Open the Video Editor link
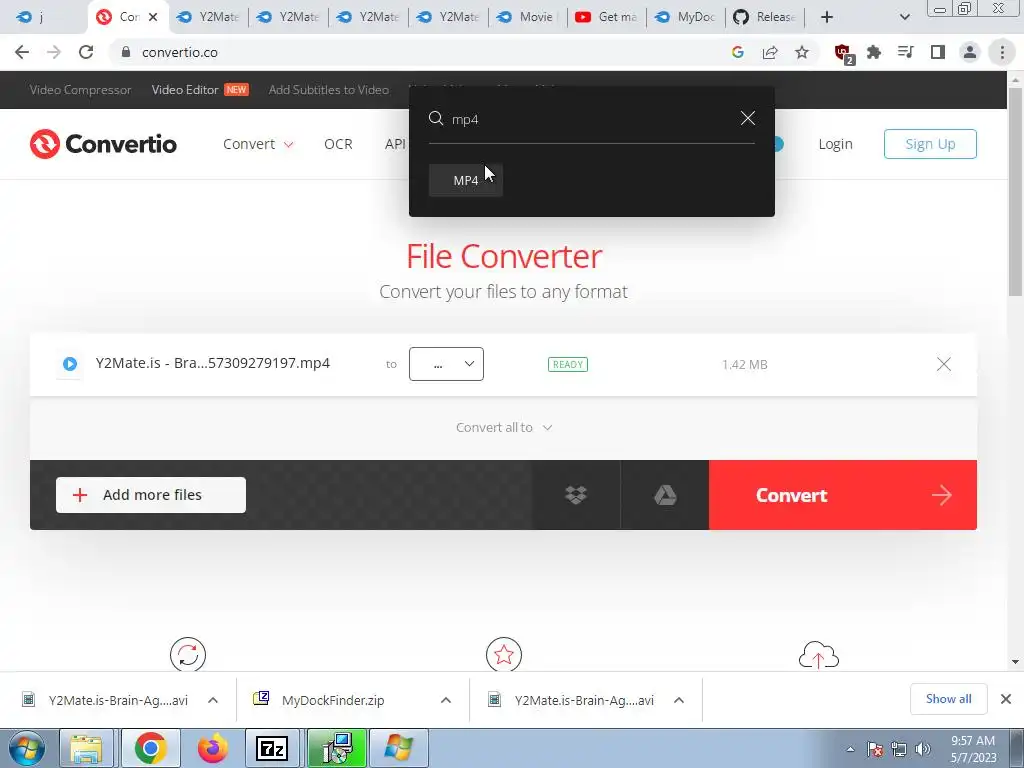This screenshot has width=1024, height=768. (x=185, y=89)
